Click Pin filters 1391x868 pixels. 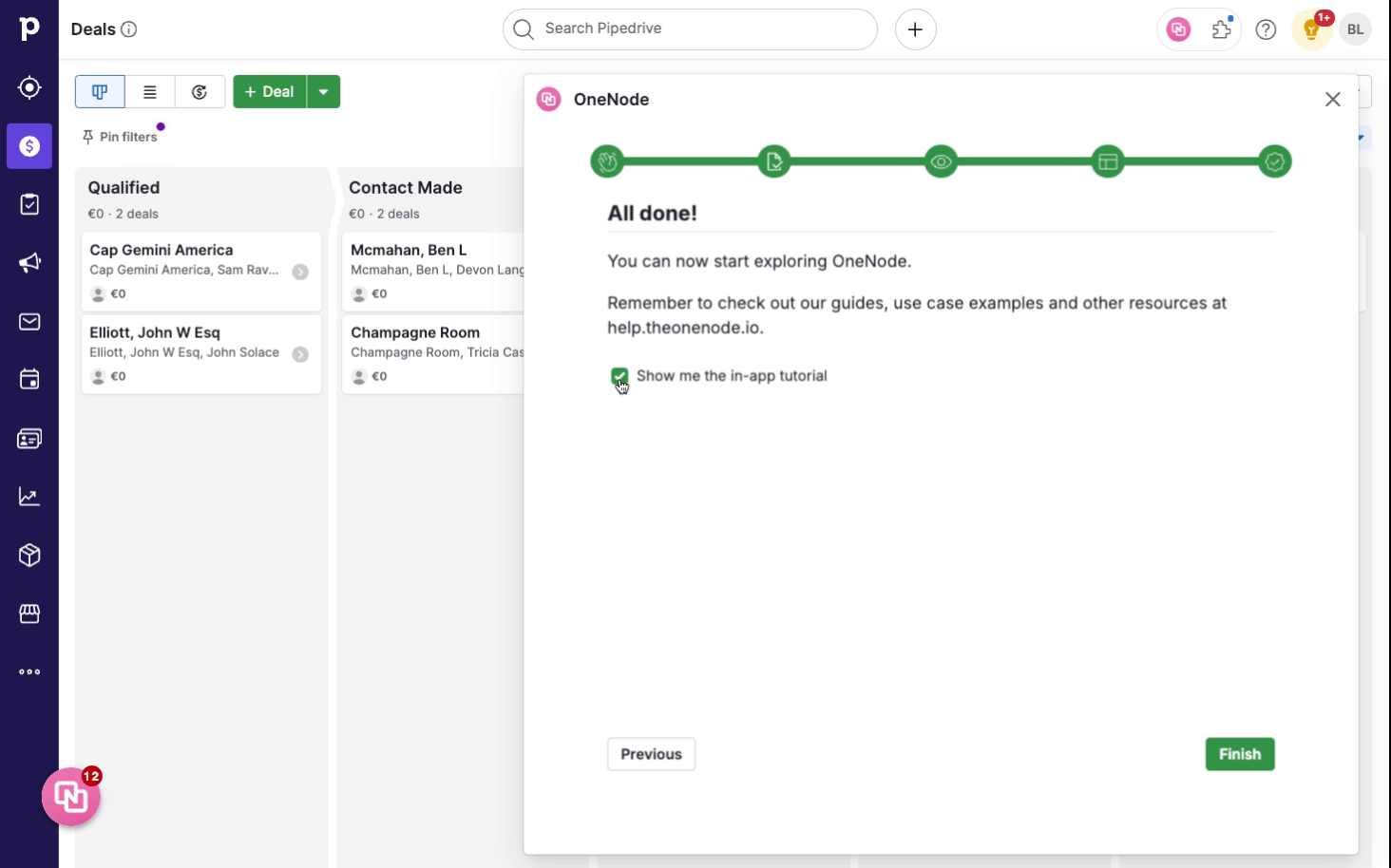(121, 137)
